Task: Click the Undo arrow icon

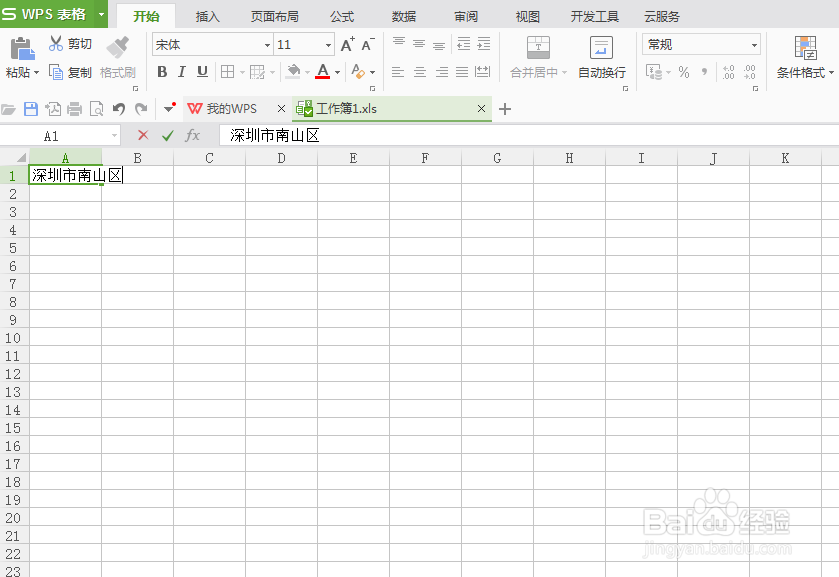Action: coord(118,108)
